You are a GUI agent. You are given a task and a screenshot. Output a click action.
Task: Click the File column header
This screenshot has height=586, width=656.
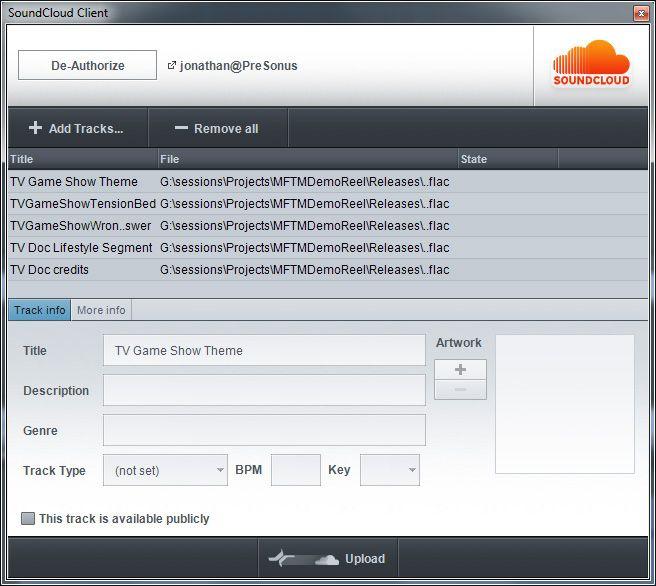click(308, 159)
